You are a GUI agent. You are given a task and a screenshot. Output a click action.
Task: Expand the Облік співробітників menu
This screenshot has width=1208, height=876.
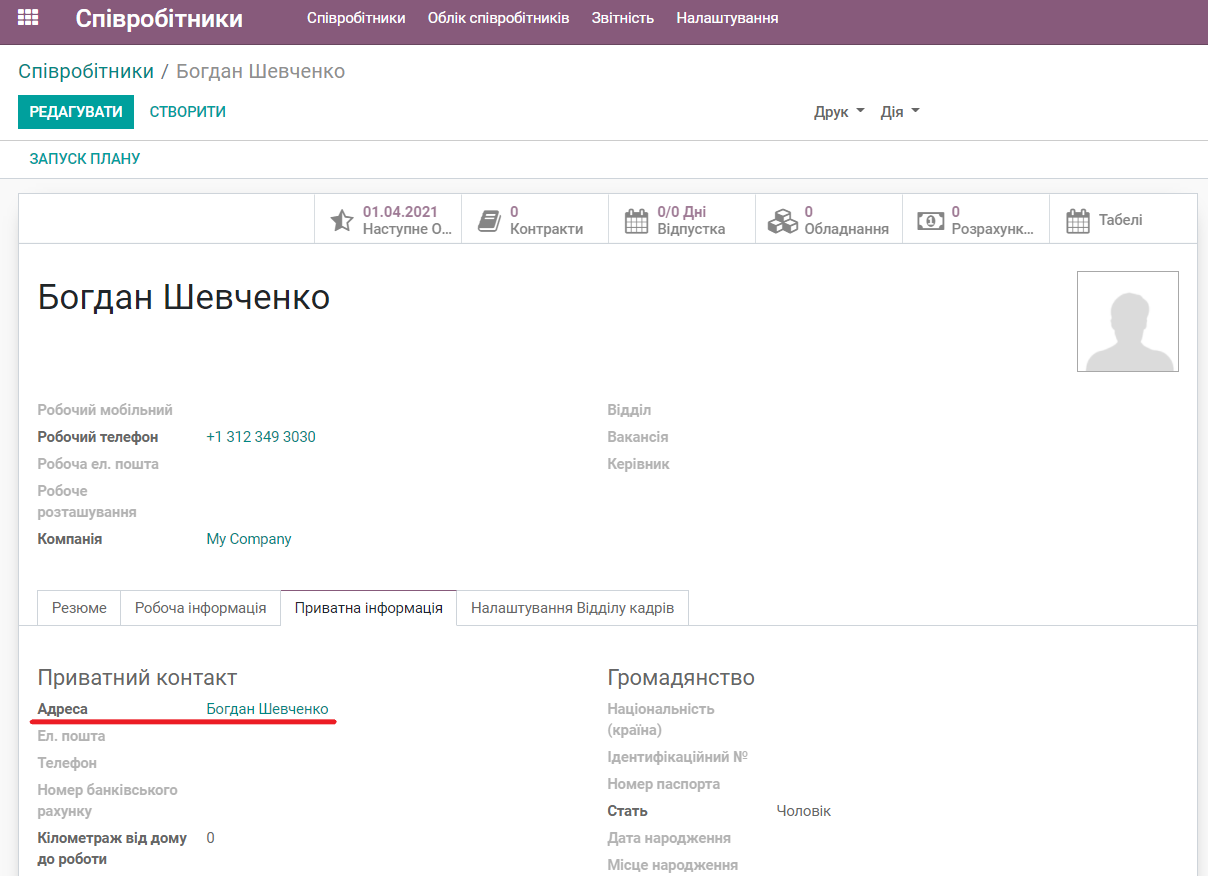pyautogui.click(x=498, y=17)
